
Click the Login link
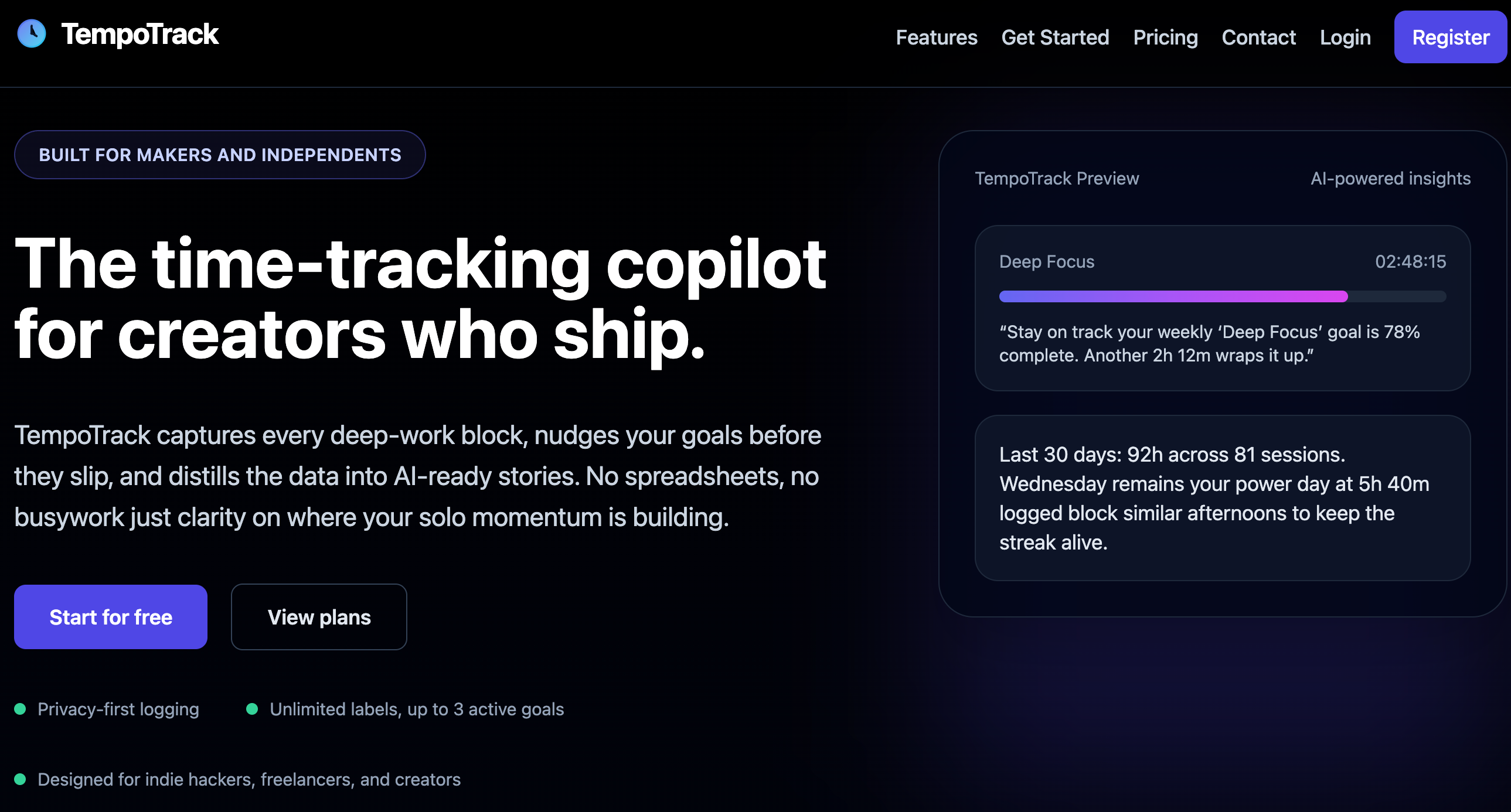click(x=1345, y=37)
